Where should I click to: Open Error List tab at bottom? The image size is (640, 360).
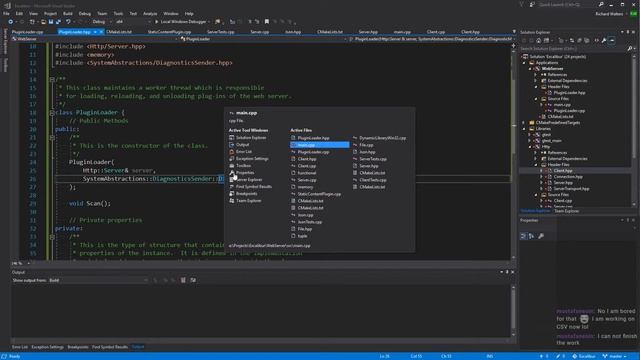coord(20,347)
